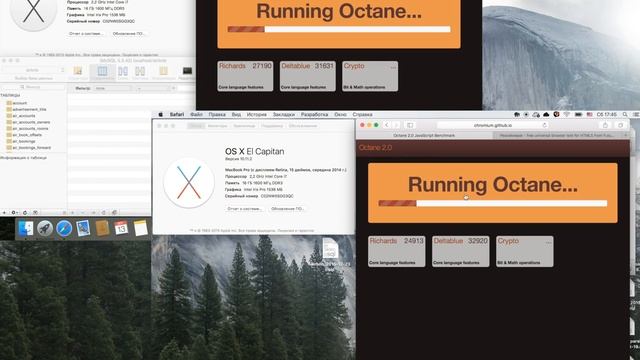Open the US flag input source menu
640x360 pixels.
click(589, 115)
